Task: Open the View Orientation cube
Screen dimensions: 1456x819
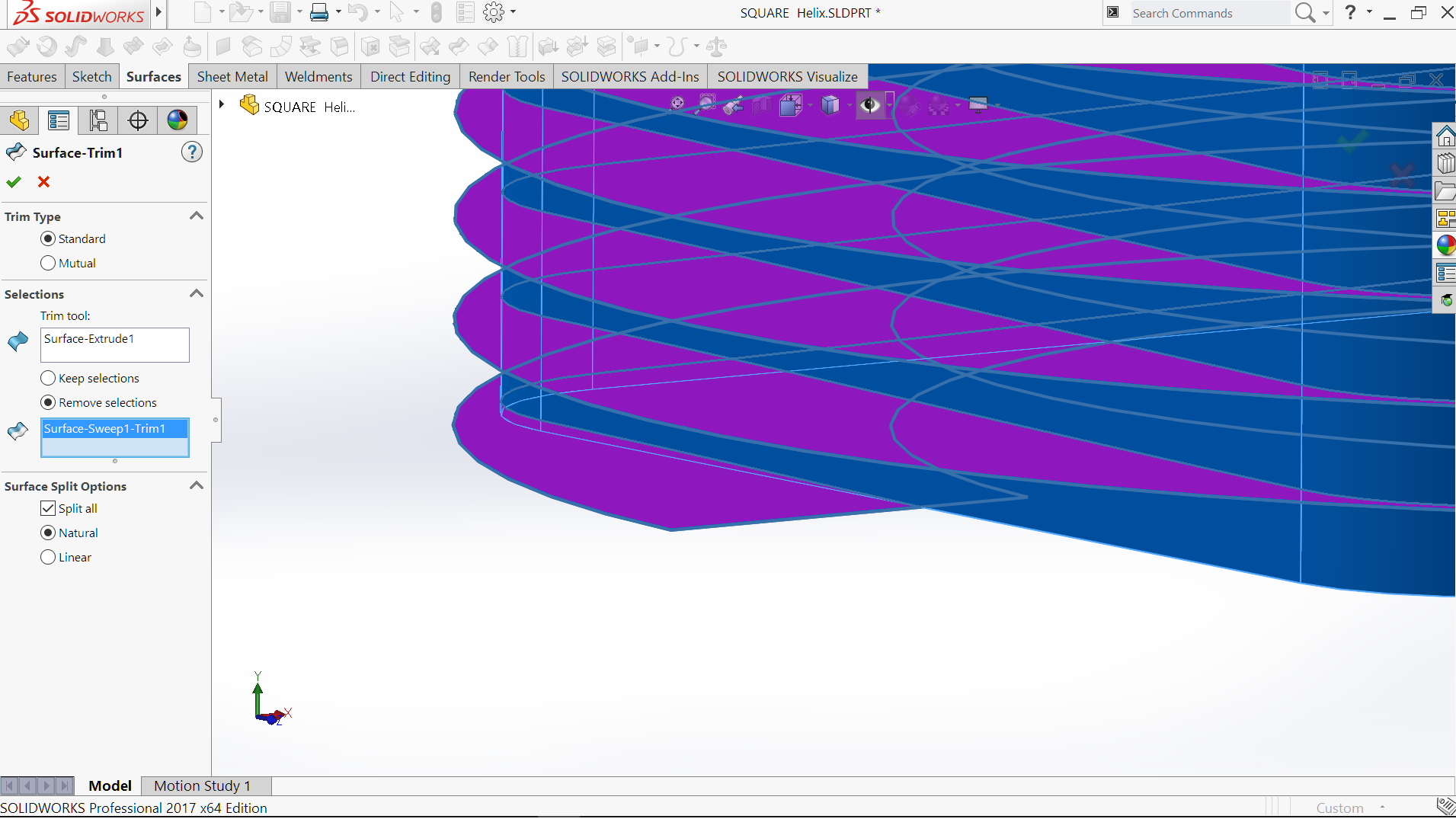Action: 792,104
